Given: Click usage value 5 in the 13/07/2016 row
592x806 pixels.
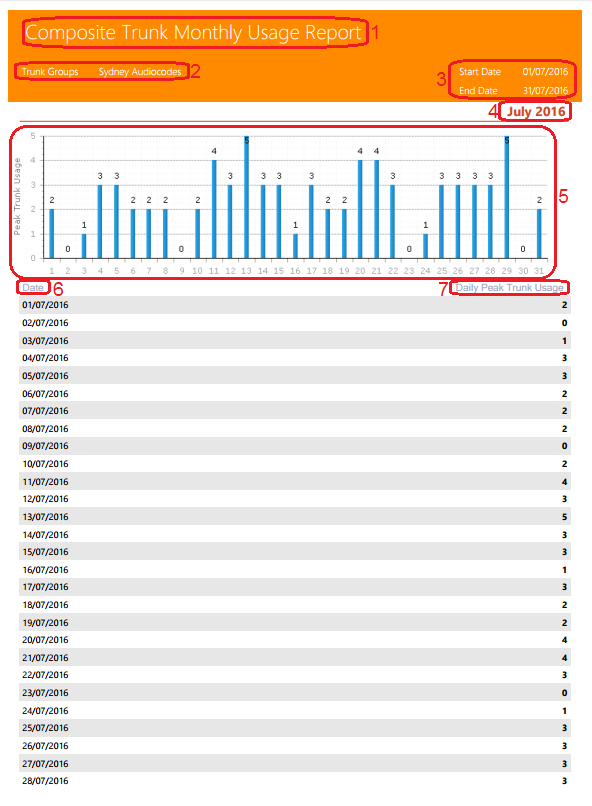Looking at the screenshot, I should pos(564,517).
